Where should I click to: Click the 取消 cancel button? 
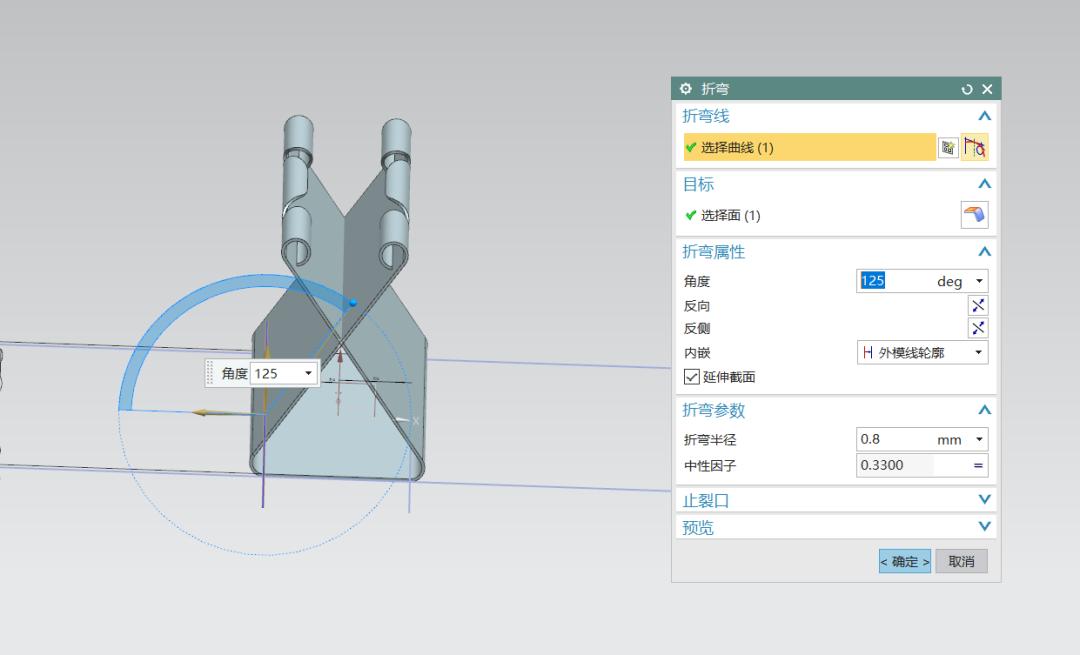tap(960, 561)
